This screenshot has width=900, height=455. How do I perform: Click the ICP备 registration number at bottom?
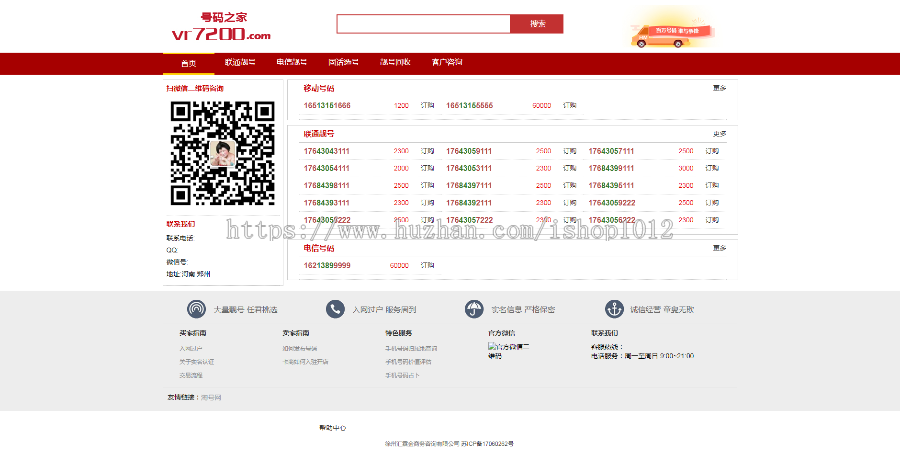[487, 444]
